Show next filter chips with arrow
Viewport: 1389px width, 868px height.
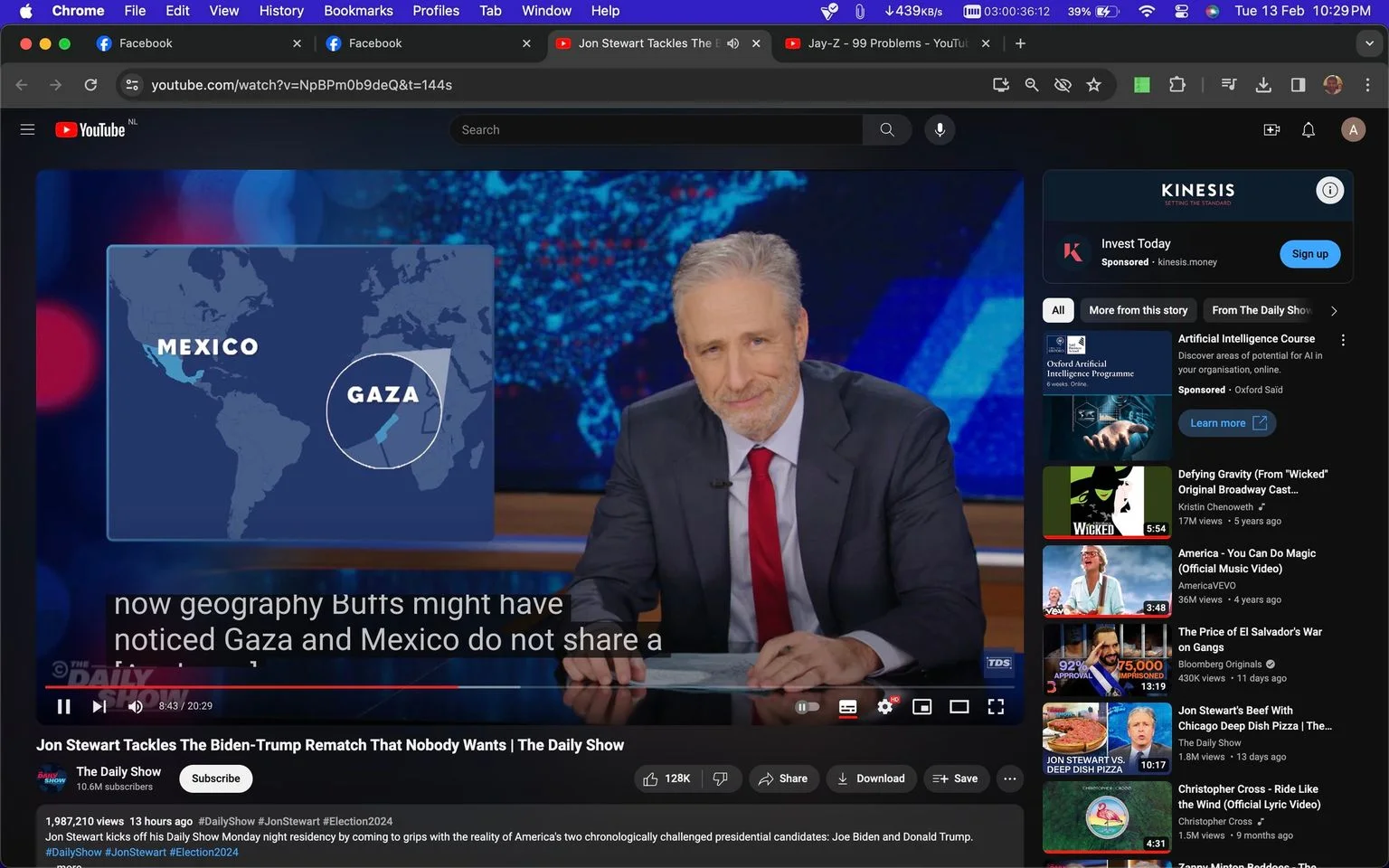click(x=1334, y=310)
